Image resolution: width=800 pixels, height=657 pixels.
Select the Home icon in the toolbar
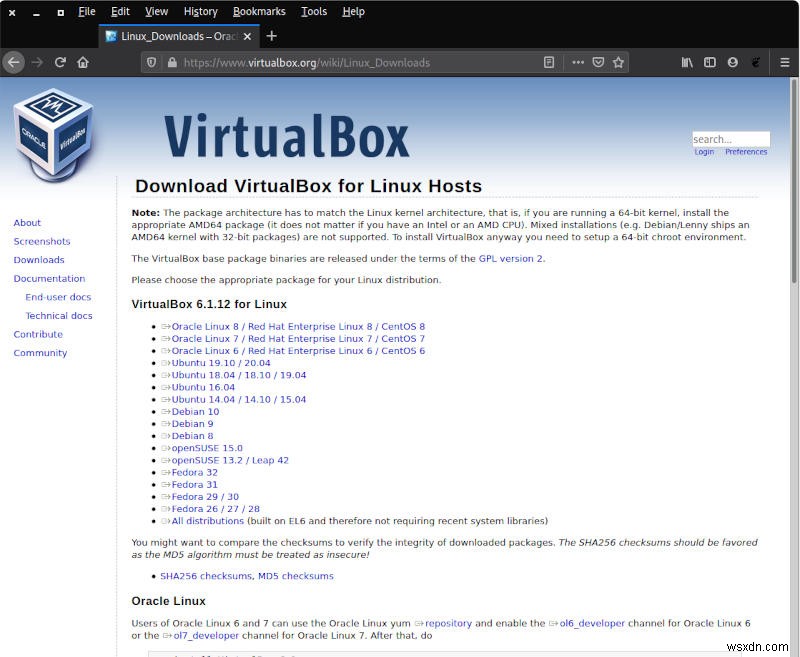pyautogui.click(x=84, y=62)
